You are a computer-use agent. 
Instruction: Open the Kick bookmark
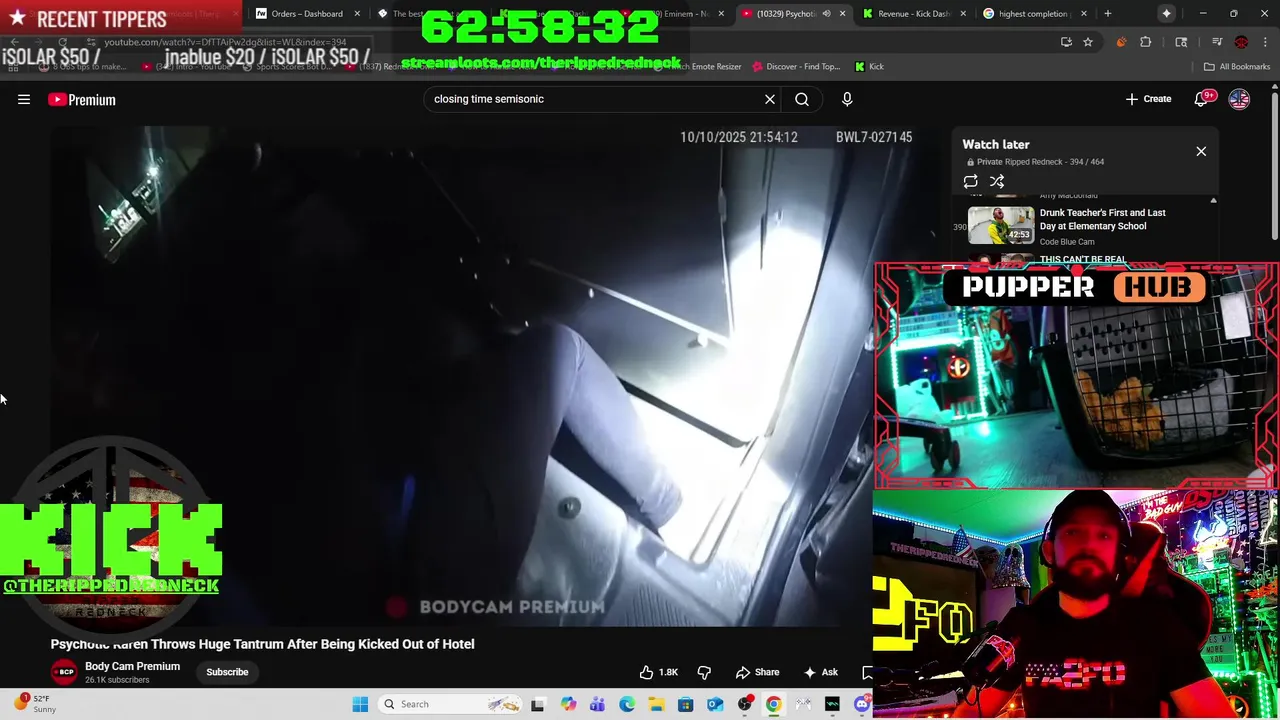(x=869, y=67)
